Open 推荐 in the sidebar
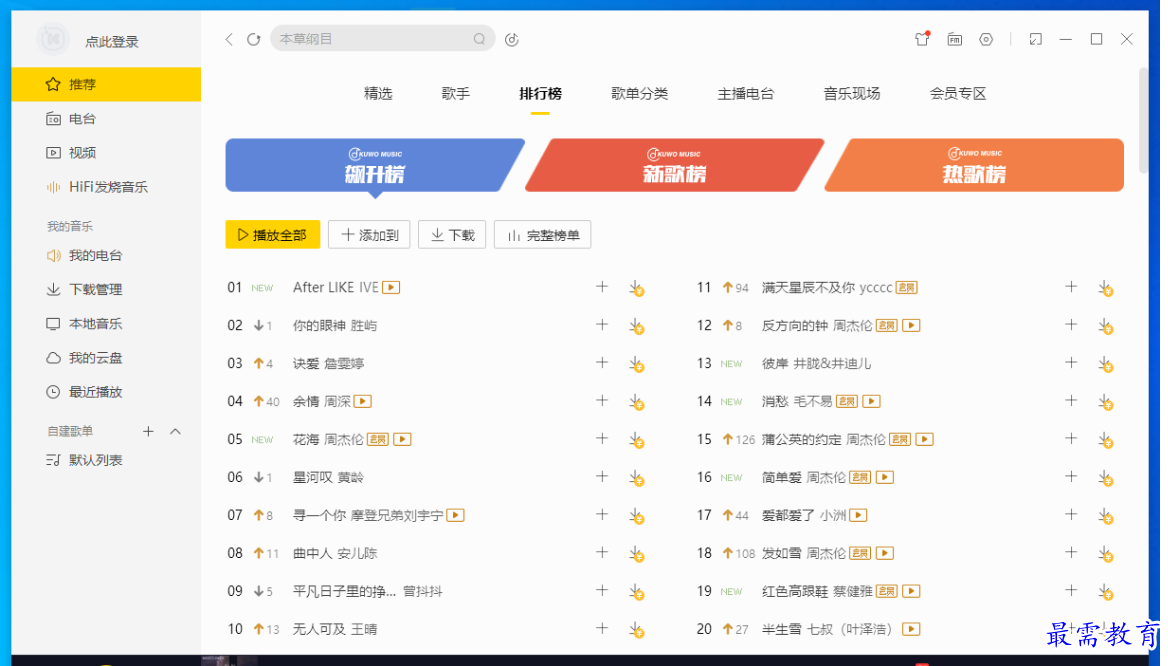Viewport: 1168px width, 666px height. point(106,84)
